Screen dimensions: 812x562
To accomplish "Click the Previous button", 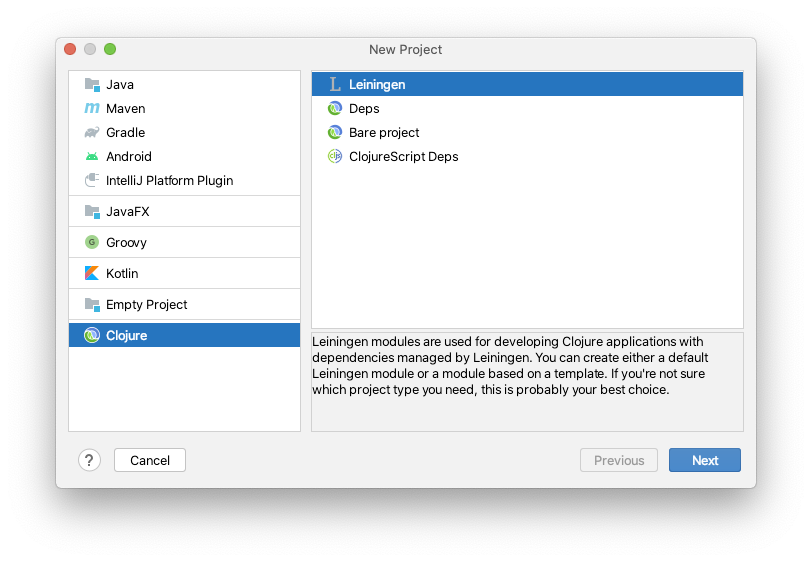I will [x=619, y=460].
